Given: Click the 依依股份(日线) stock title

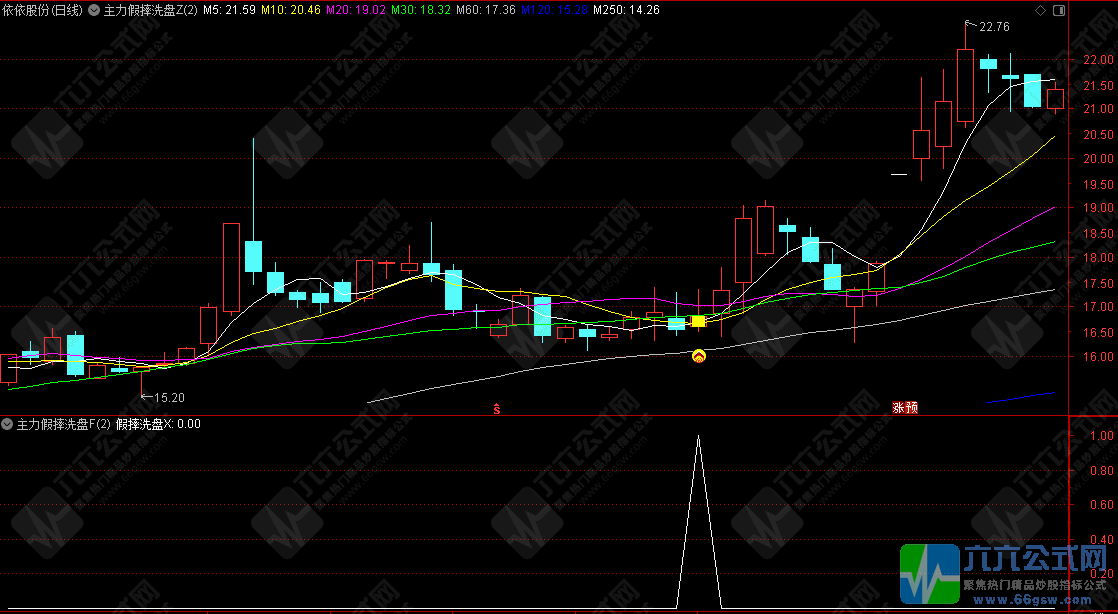Looking at the screenshot, I should 42,10.
